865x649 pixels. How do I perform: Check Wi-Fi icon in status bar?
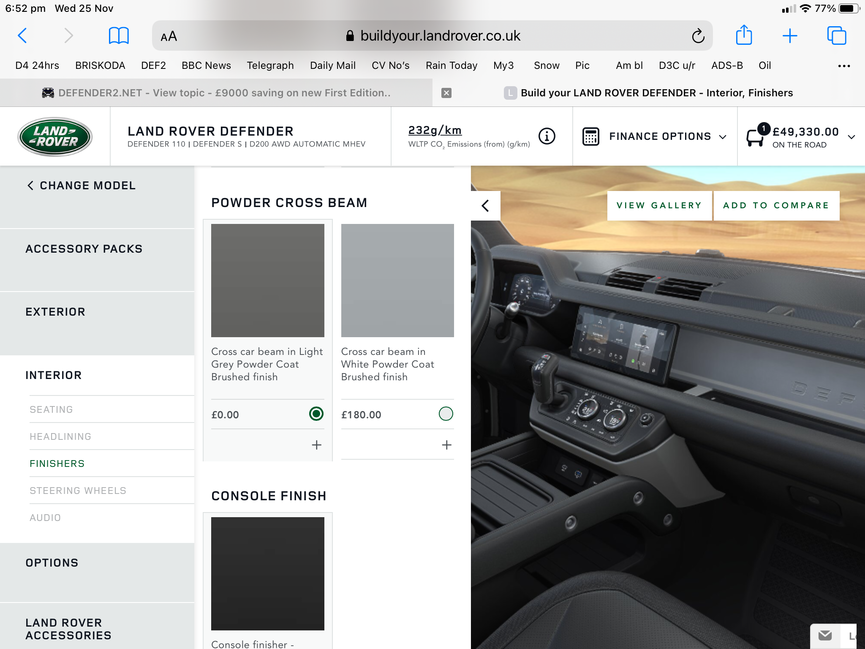[x=805, y=9]
